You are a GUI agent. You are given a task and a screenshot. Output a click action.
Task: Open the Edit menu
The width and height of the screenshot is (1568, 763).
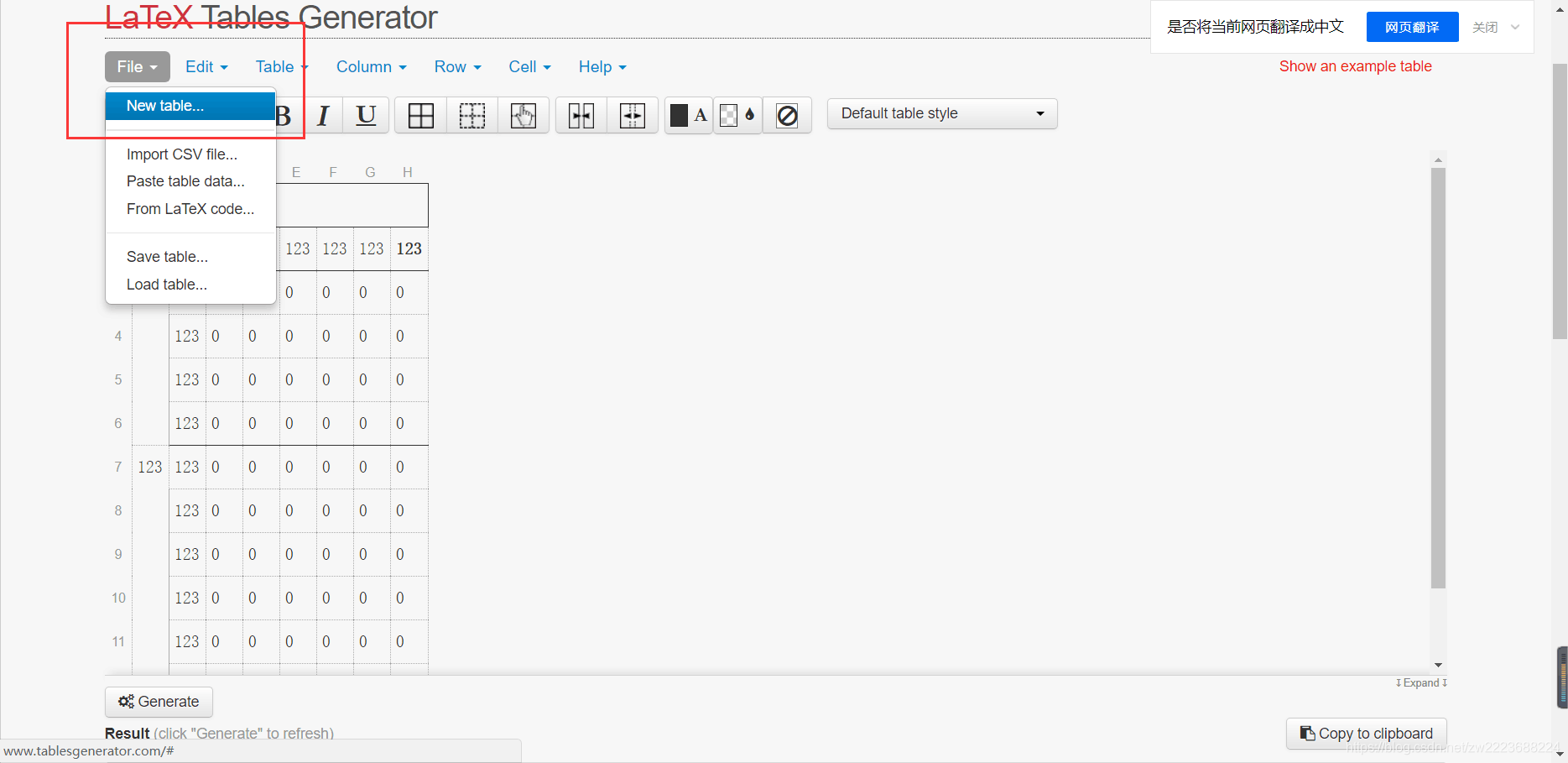pos(206,66)
